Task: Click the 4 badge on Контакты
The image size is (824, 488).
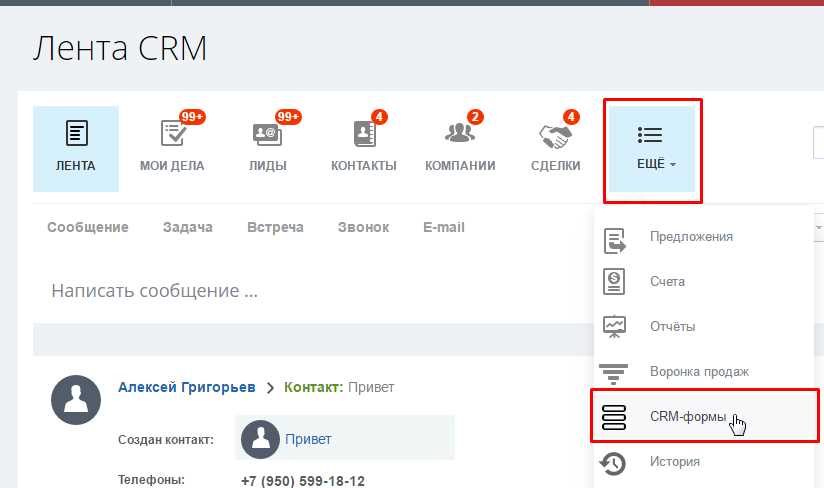Action: [379, 117]
